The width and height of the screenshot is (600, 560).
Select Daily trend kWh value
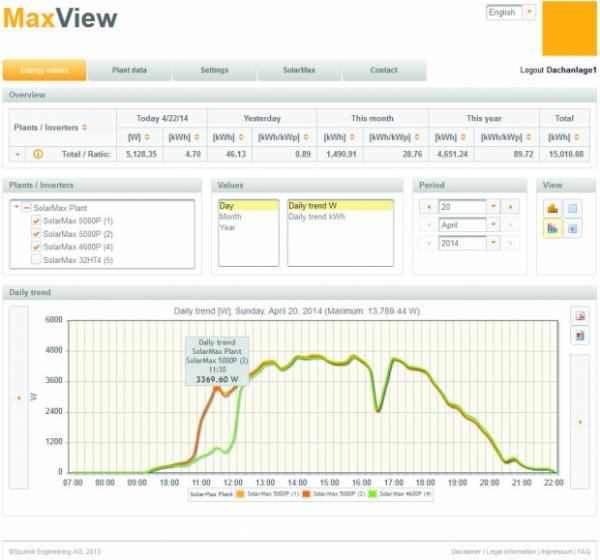(x=340, y=217)
